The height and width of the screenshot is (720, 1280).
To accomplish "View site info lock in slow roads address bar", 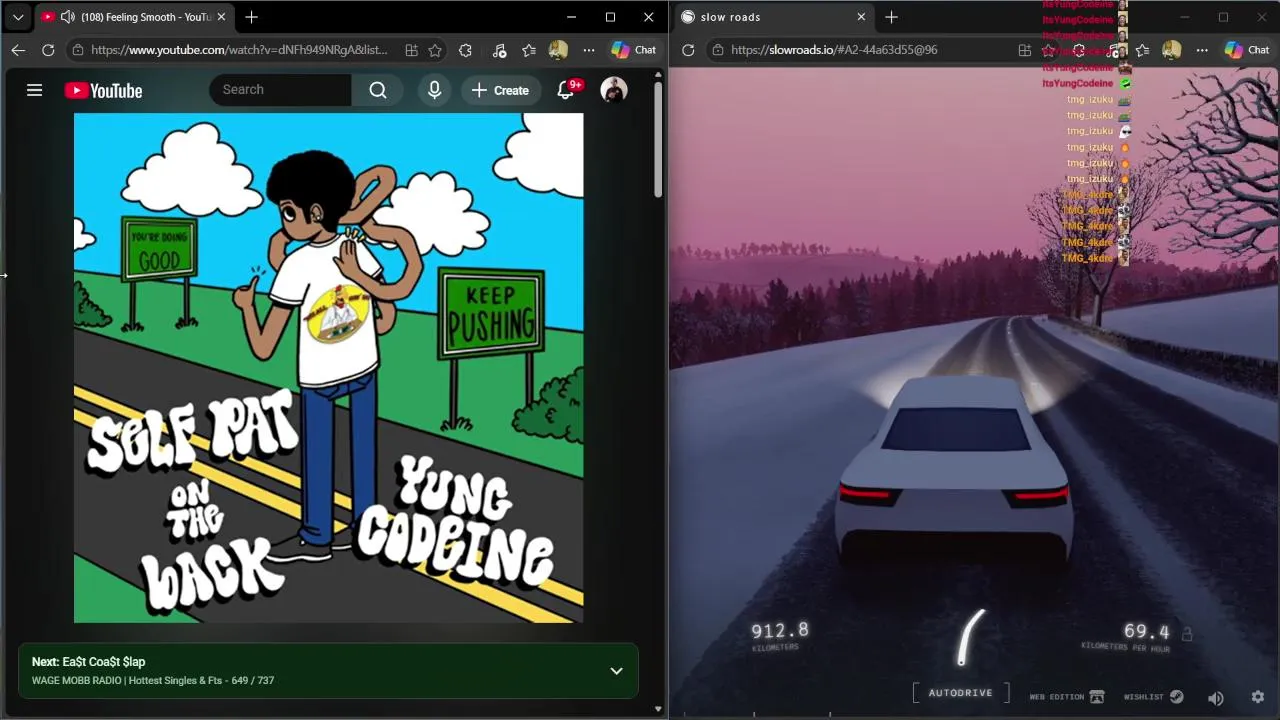I will click(x=717, y=50).
